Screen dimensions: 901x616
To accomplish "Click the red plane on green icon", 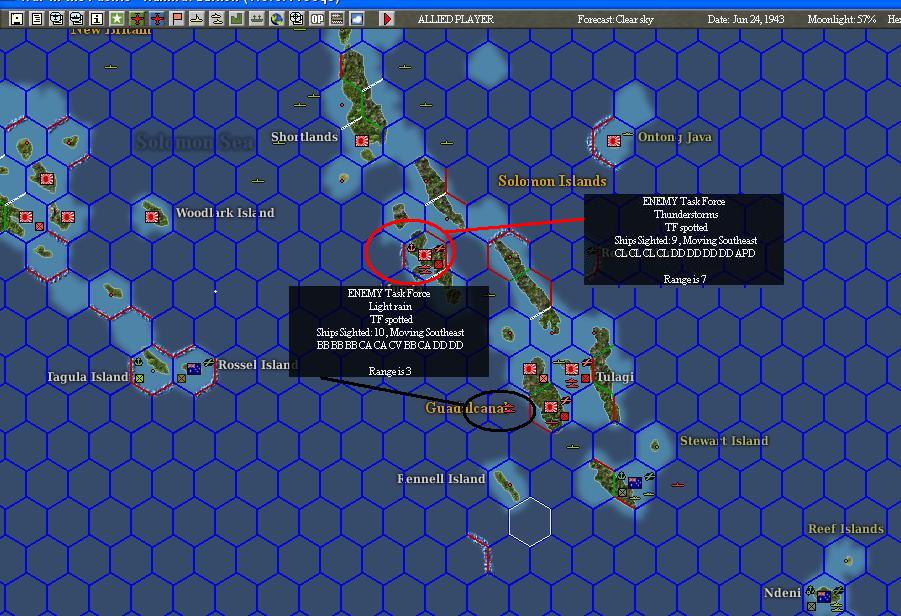I will [137, 19].
